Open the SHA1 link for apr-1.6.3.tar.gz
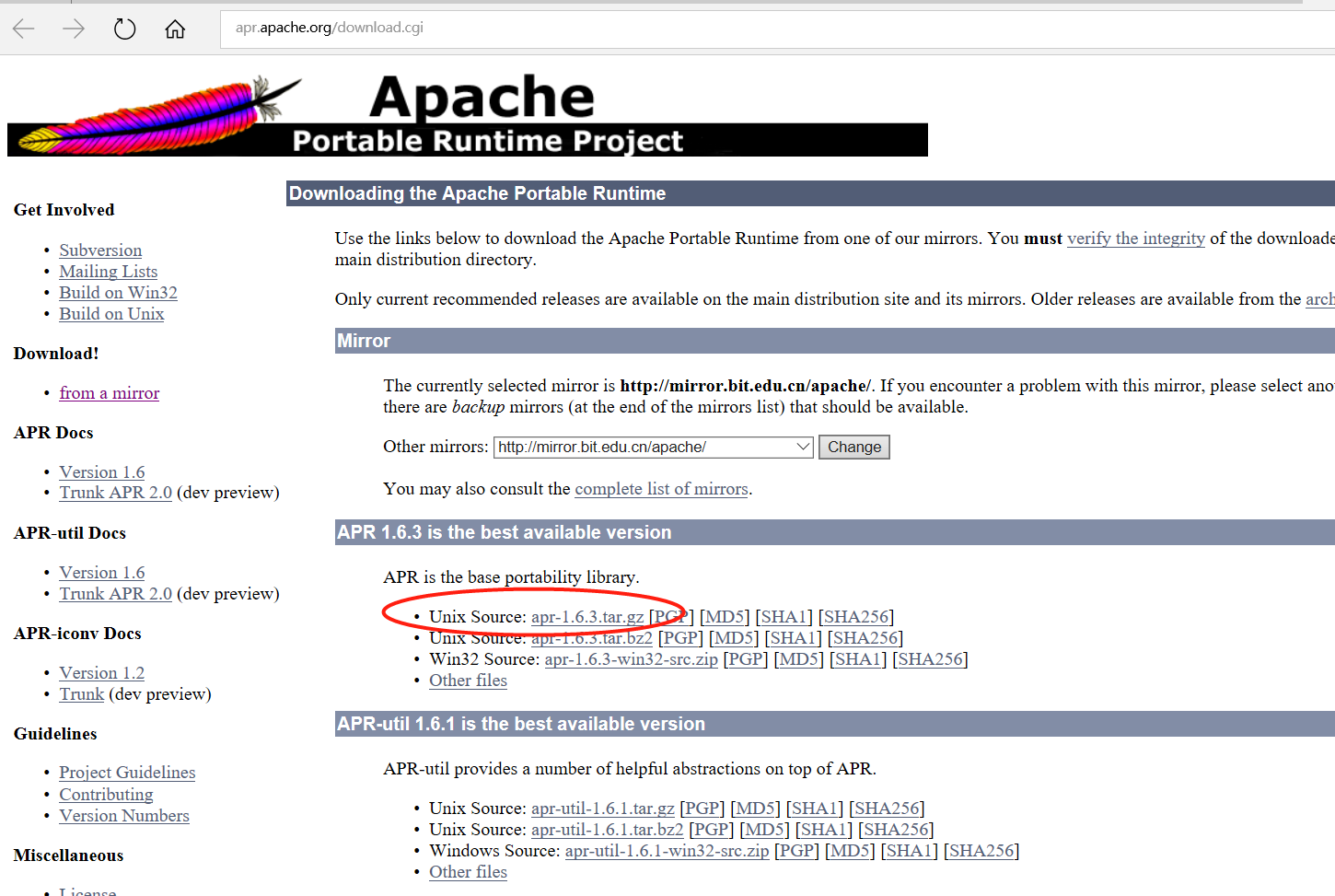The image size is (1335, 896). tap(784, 617)
